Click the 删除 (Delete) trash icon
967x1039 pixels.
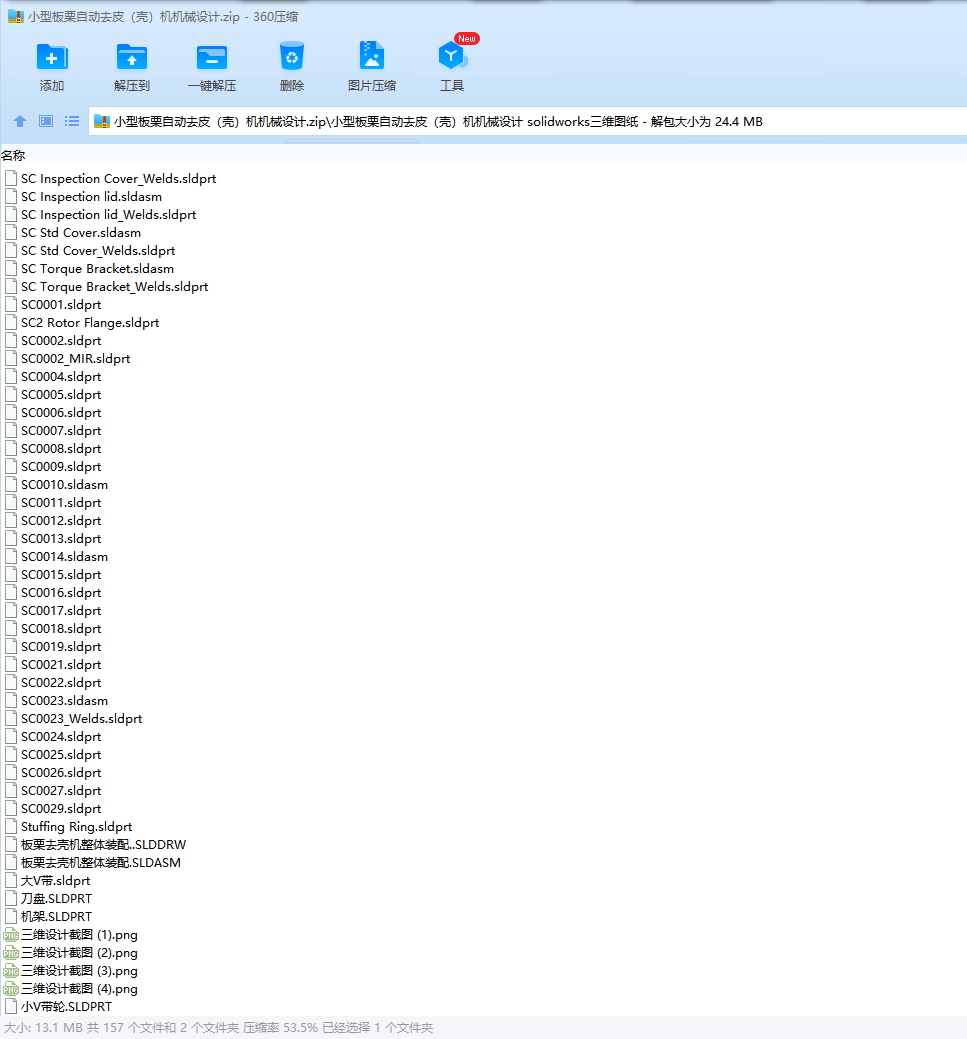click(x=292, y=56)
